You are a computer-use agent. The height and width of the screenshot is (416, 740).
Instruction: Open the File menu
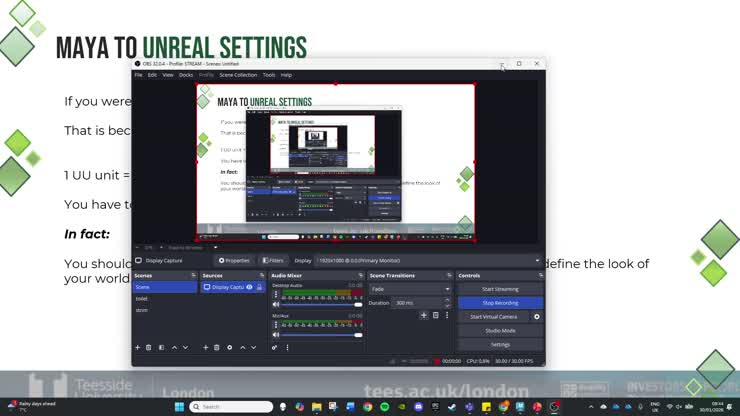[x=138, y=75]
